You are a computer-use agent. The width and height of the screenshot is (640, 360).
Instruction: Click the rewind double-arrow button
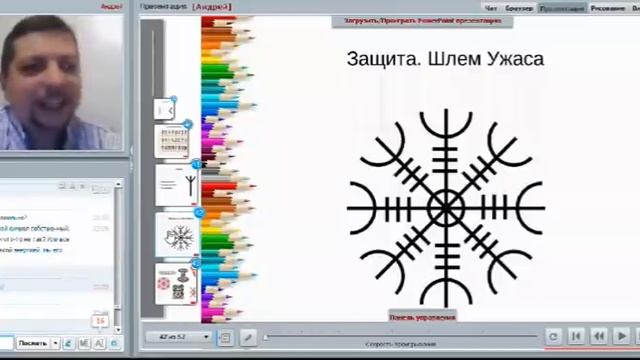599,336
